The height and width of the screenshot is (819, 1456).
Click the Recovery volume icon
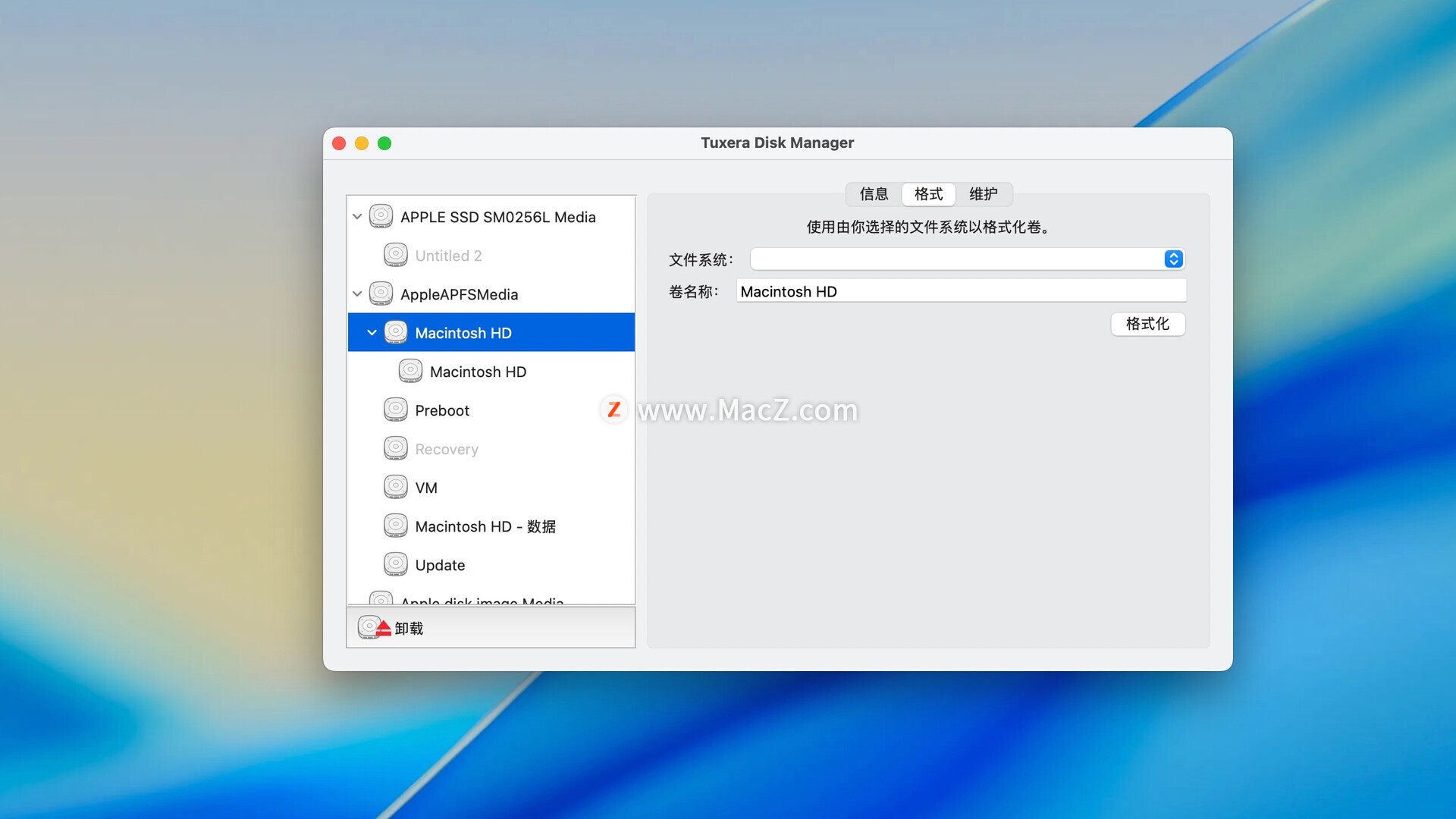tap(396, 448)
